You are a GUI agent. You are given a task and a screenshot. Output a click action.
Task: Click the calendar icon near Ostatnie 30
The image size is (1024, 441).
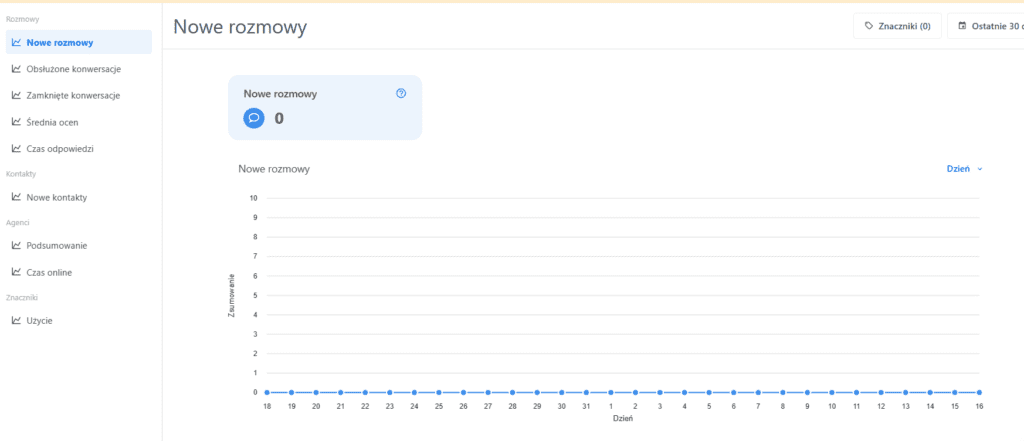point(963,26)
